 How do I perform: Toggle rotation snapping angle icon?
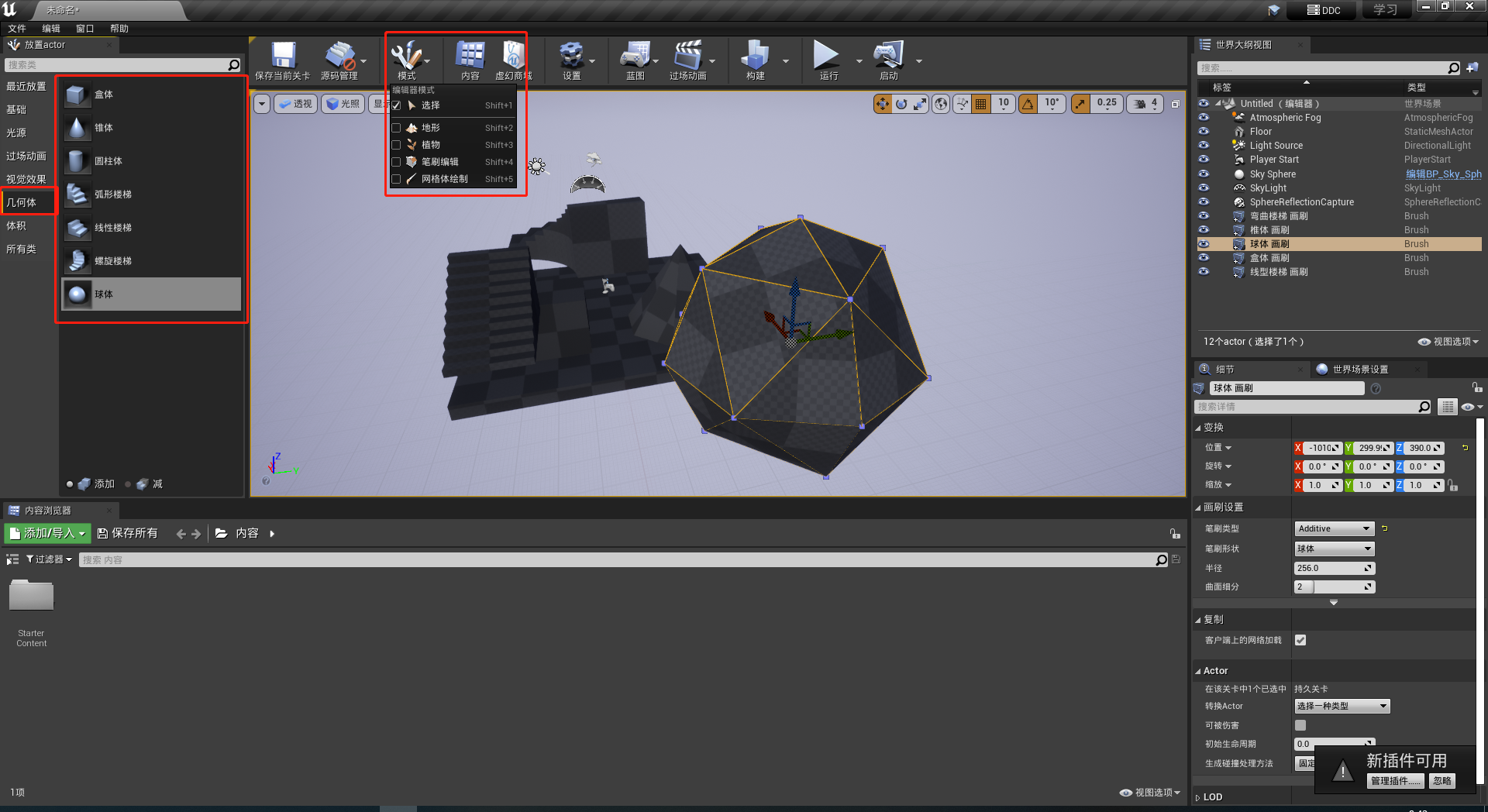1028,104
